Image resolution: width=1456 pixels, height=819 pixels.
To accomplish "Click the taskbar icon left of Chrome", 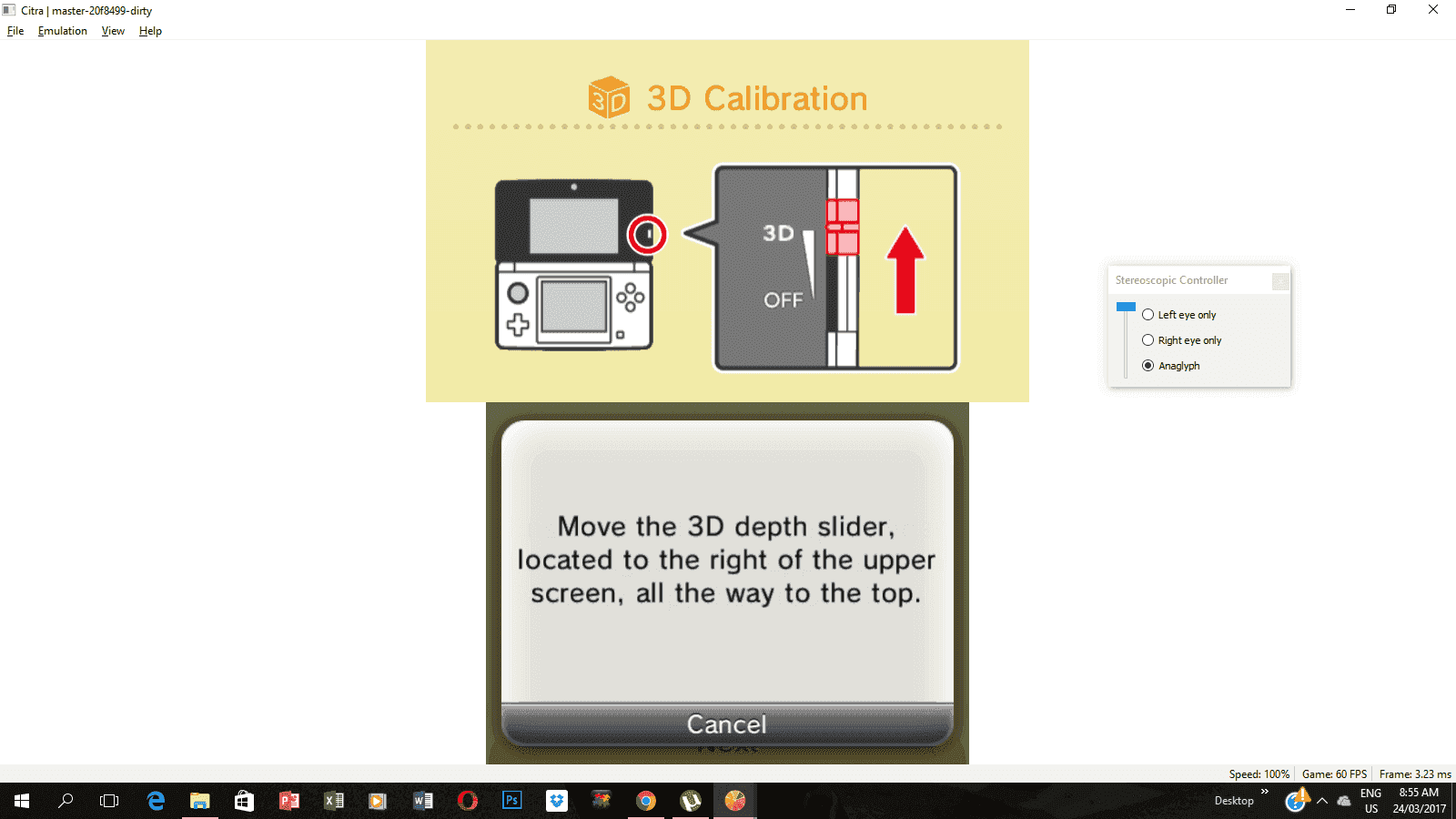I will (x=602, y=801).
